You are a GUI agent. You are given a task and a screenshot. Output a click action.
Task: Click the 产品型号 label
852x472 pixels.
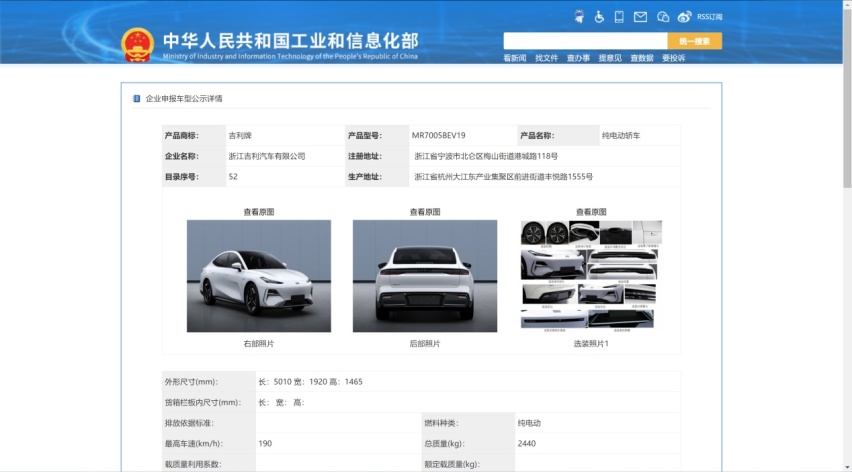365,135
